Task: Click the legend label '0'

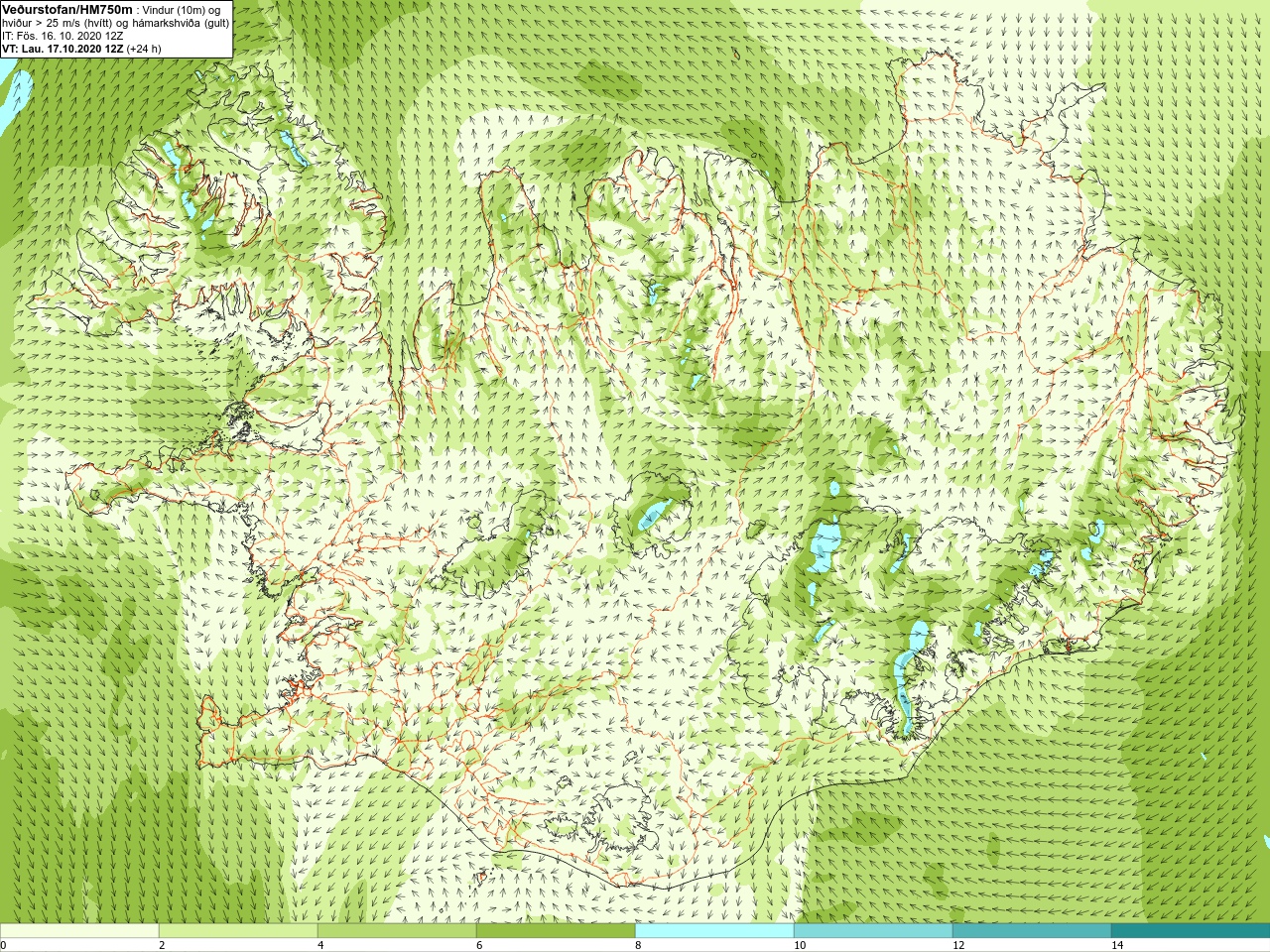Action: [4, 945]
